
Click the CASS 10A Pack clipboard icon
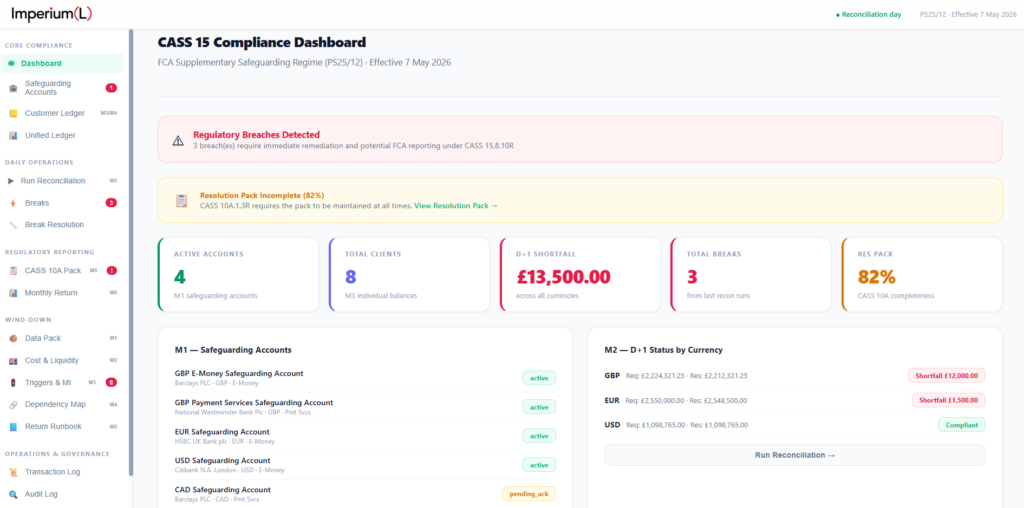[x=13, y=270]
